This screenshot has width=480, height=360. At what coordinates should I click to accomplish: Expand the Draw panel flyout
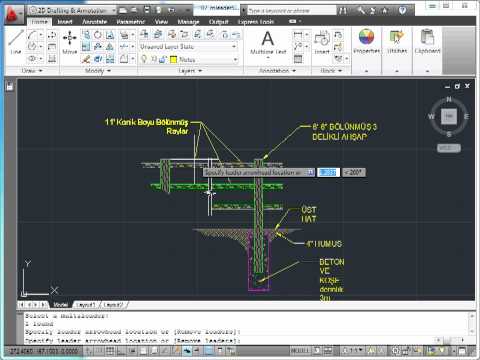pyautogui.click(x=32, y=71)
